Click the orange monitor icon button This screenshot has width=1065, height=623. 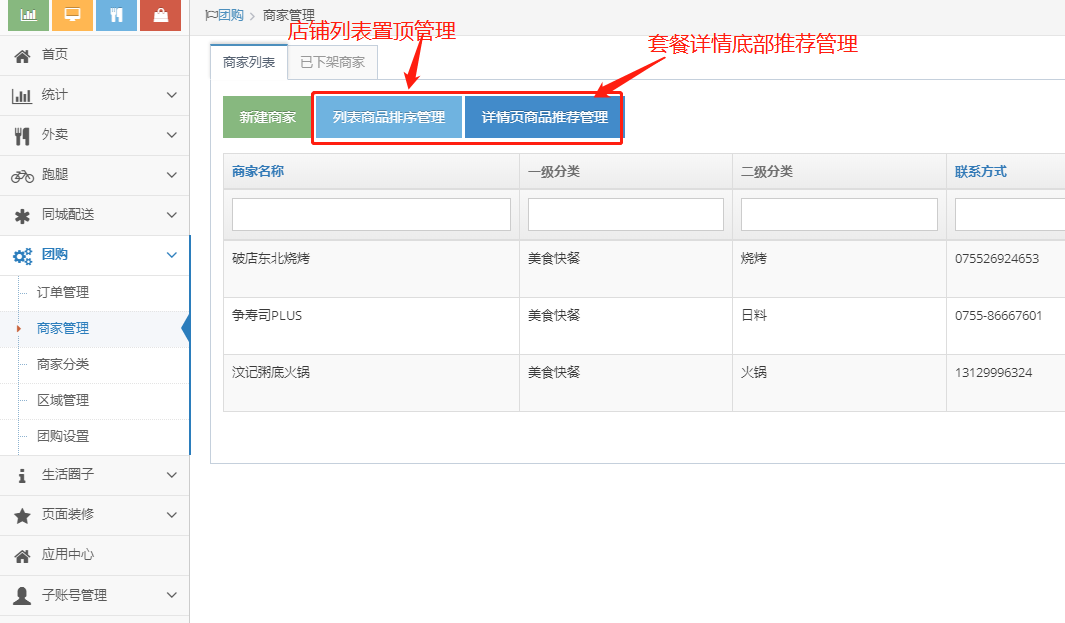click(x=73, y=15)
